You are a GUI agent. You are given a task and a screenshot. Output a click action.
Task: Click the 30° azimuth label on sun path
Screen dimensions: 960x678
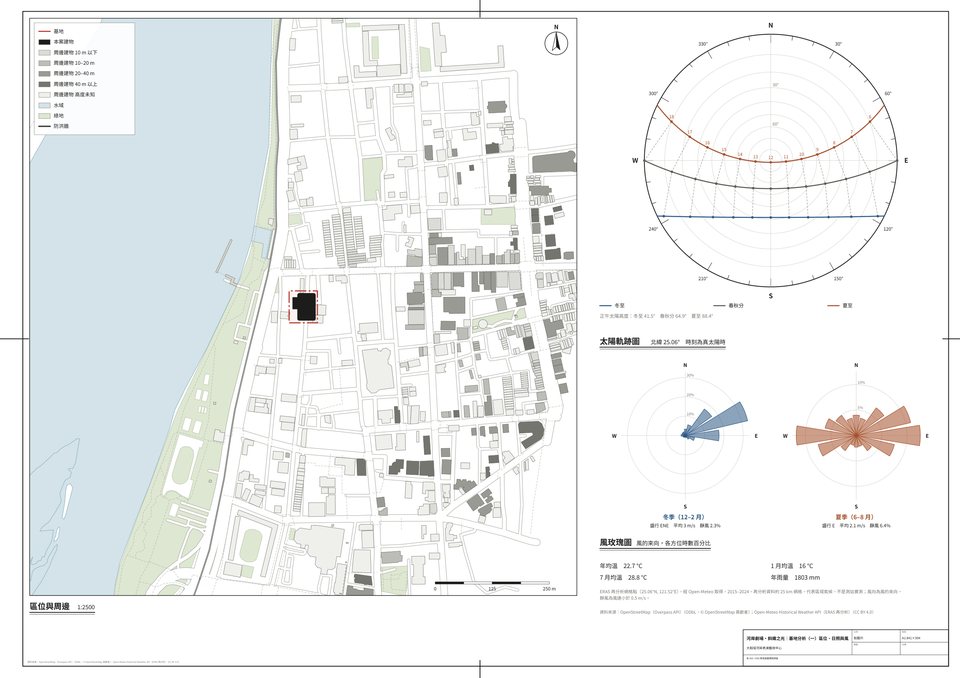coord(838,44)
